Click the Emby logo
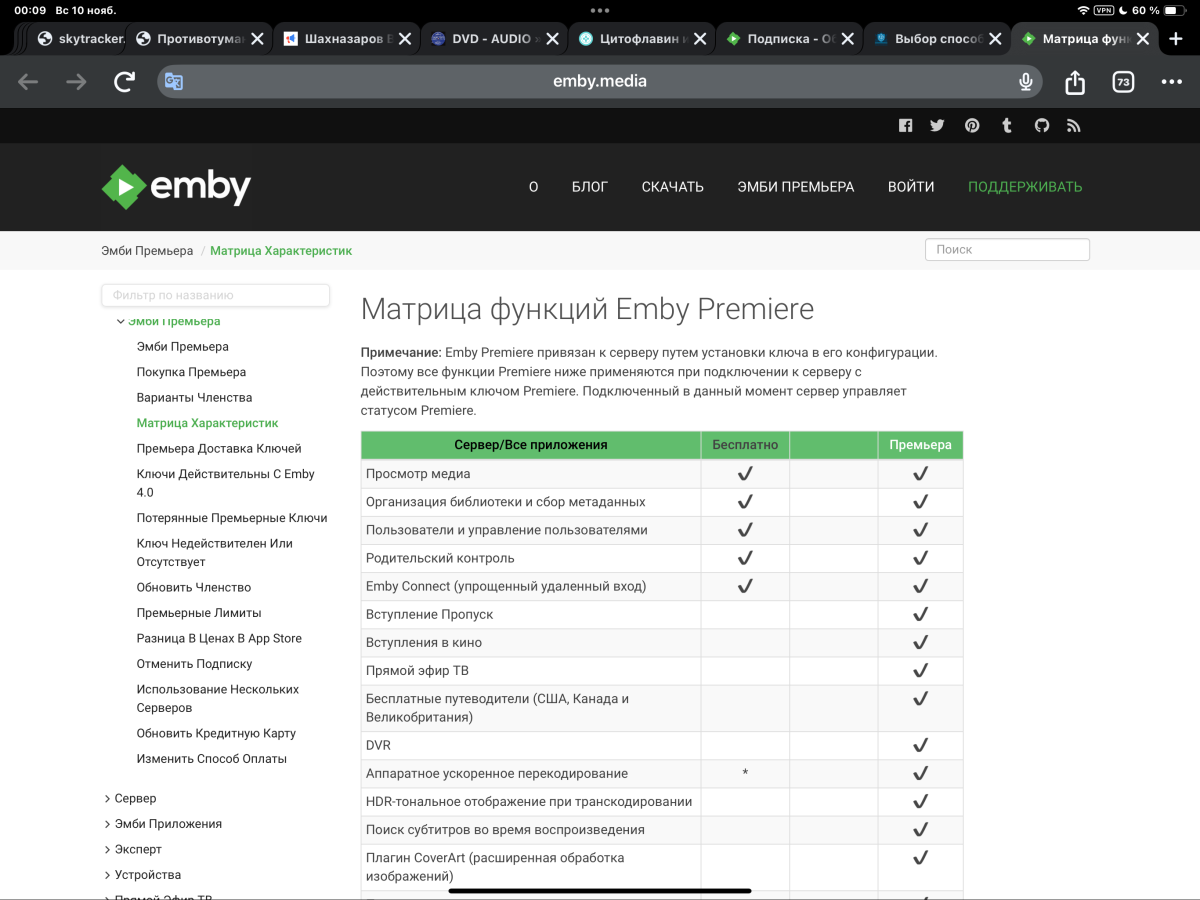This screenshot has width=1200, height=900. (176, 187)
